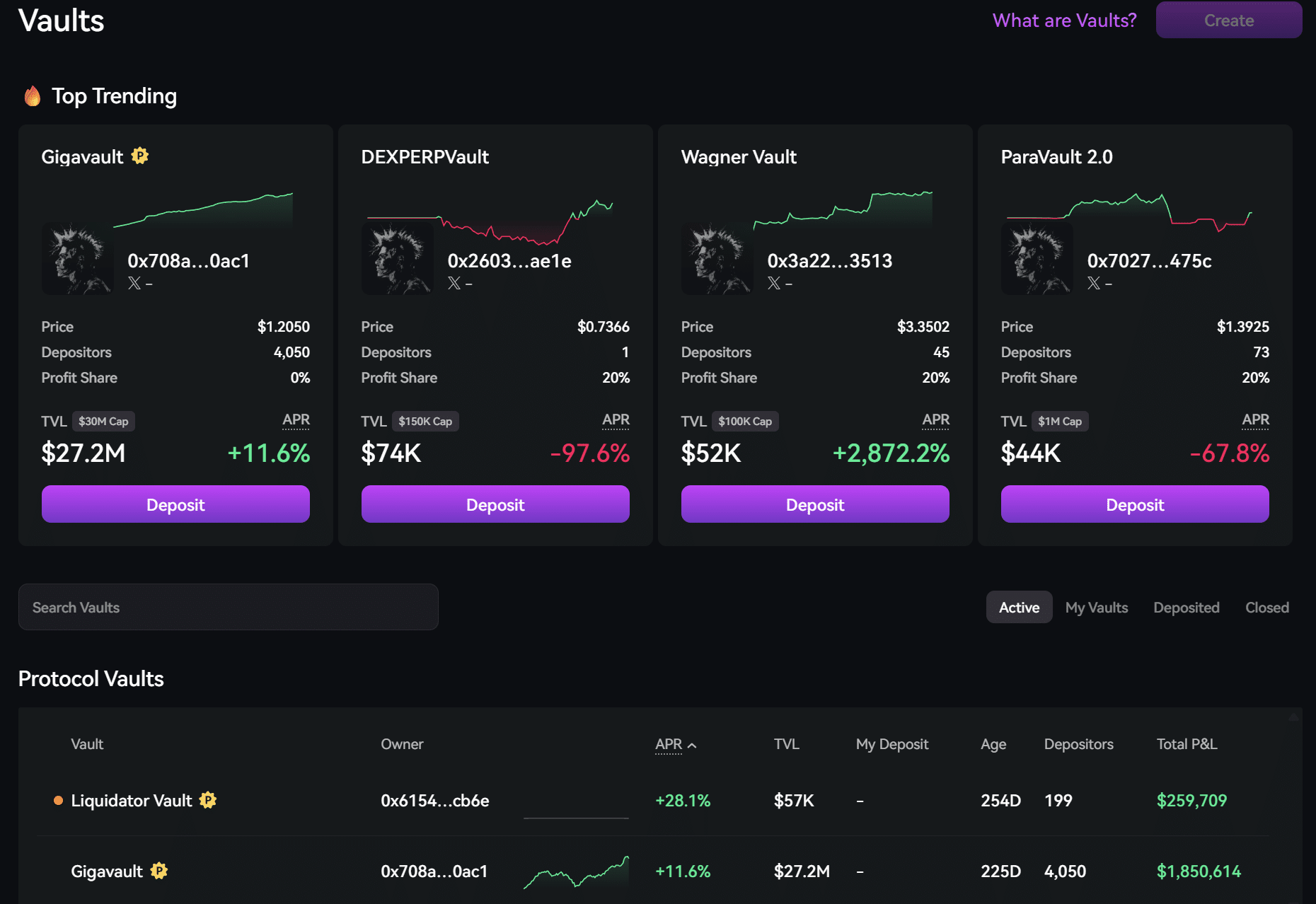The height and width of the screenshot is (904, 1316).
Task: Click the X social icon under 0x3a22...3513
Action: (774, 283)
